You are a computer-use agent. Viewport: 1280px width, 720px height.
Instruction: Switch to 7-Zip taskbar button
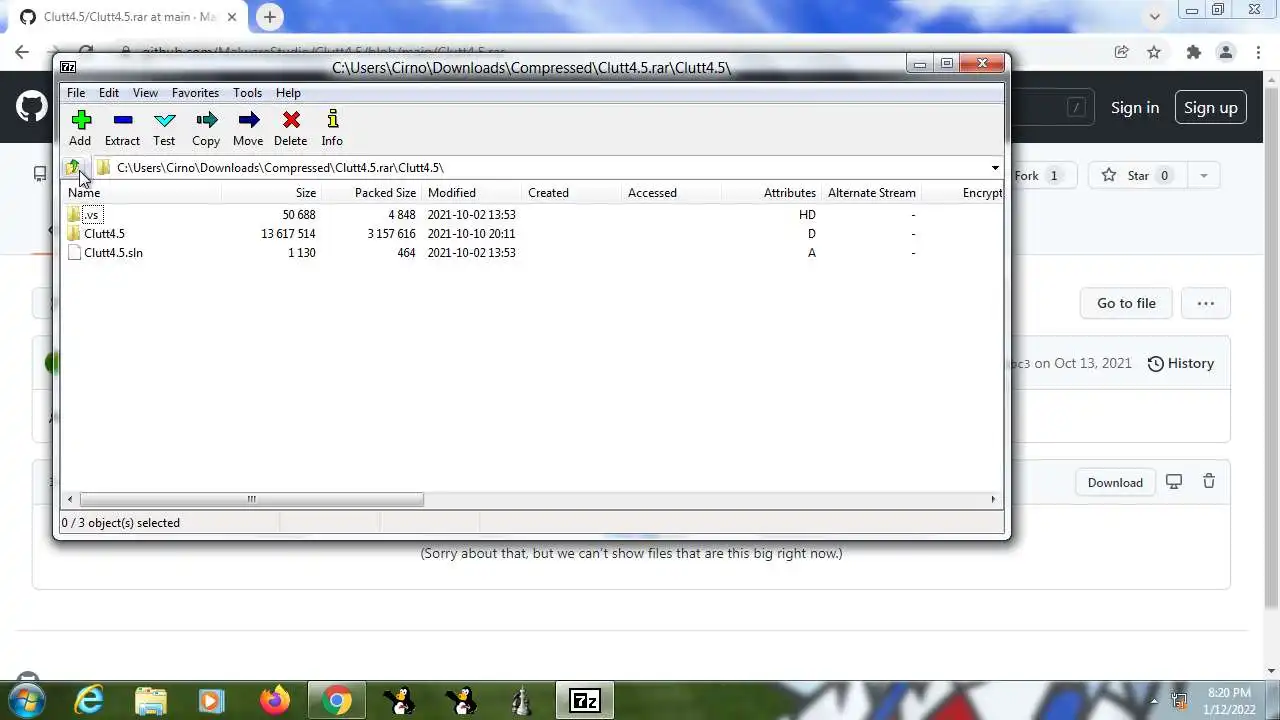(584, 700)
